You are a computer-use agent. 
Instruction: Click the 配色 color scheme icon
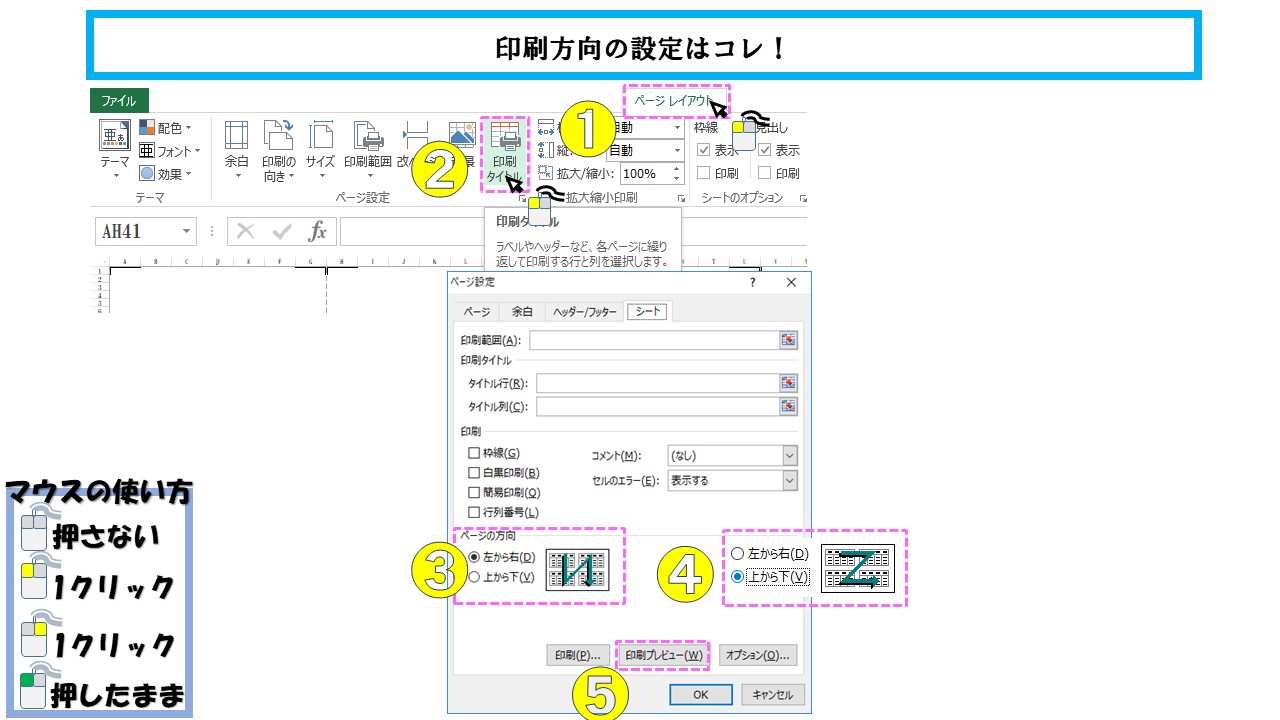[146, 128]
